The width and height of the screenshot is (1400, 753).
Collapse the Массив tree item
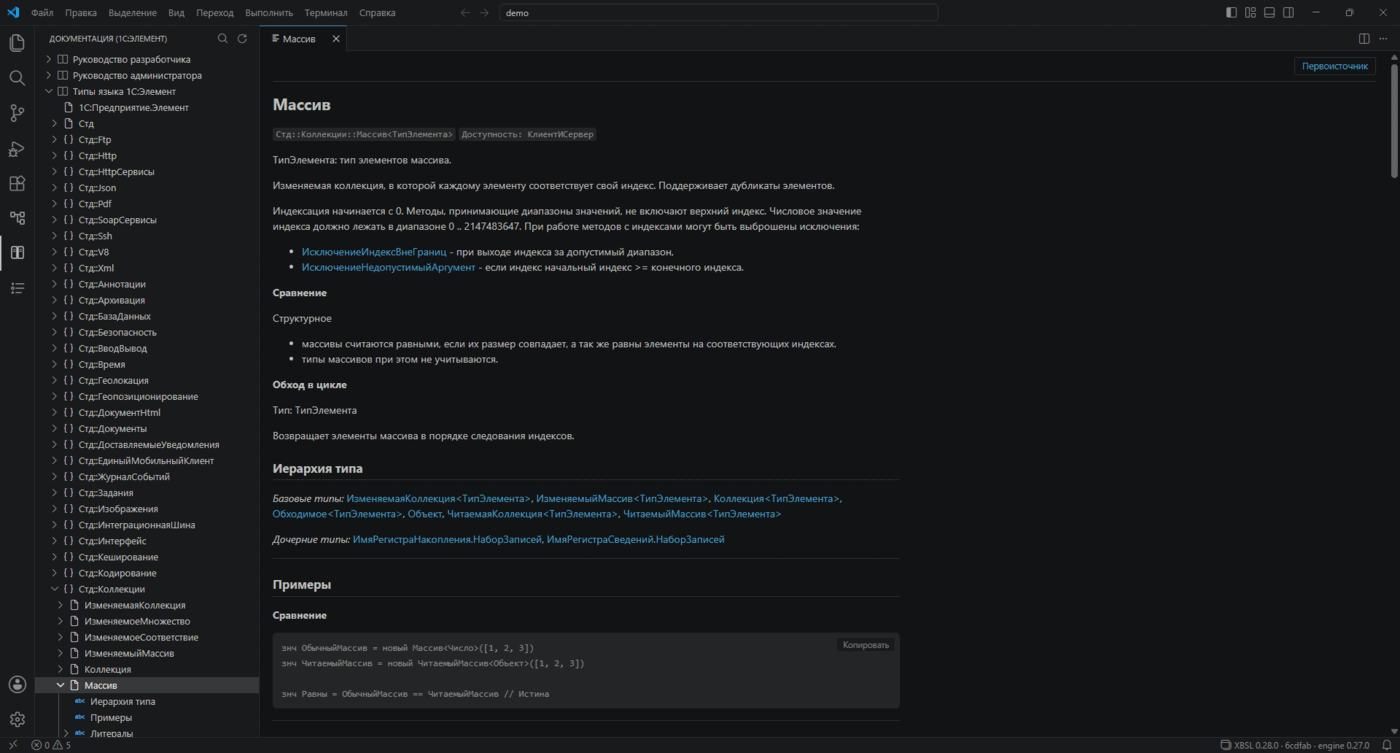(x=61, y=685)
